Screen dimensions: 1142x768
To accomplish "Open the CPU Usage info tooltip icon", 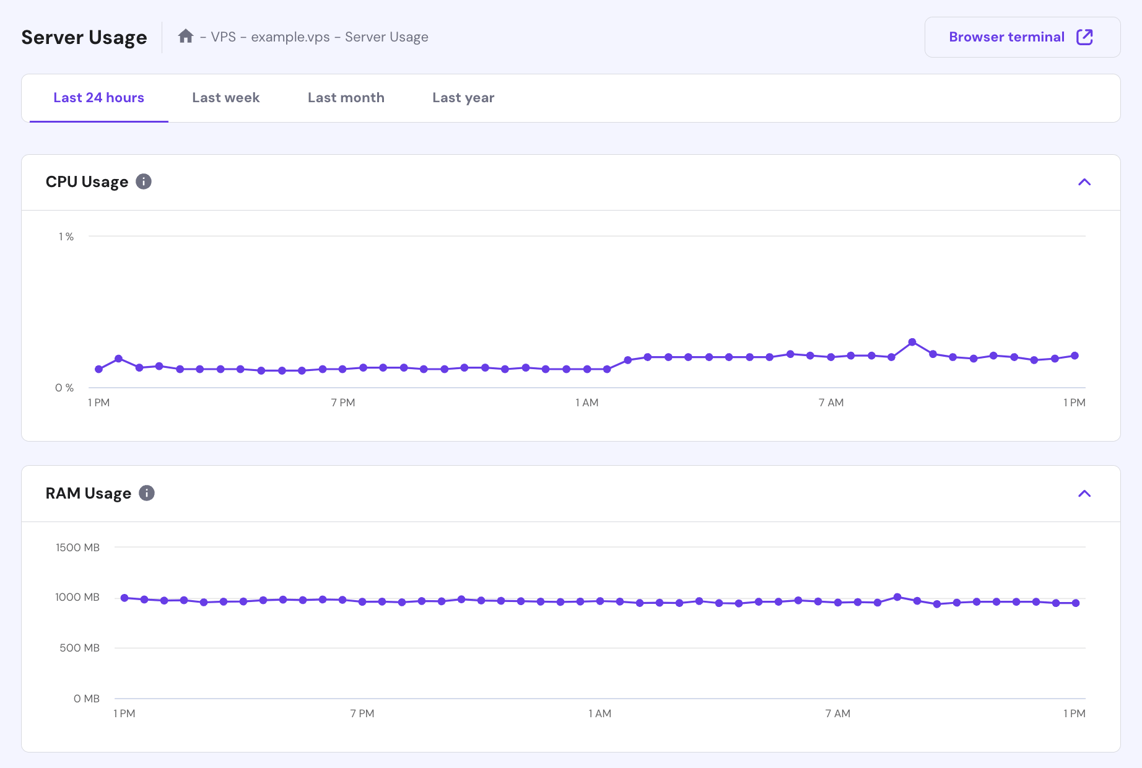I will point(143,182).
